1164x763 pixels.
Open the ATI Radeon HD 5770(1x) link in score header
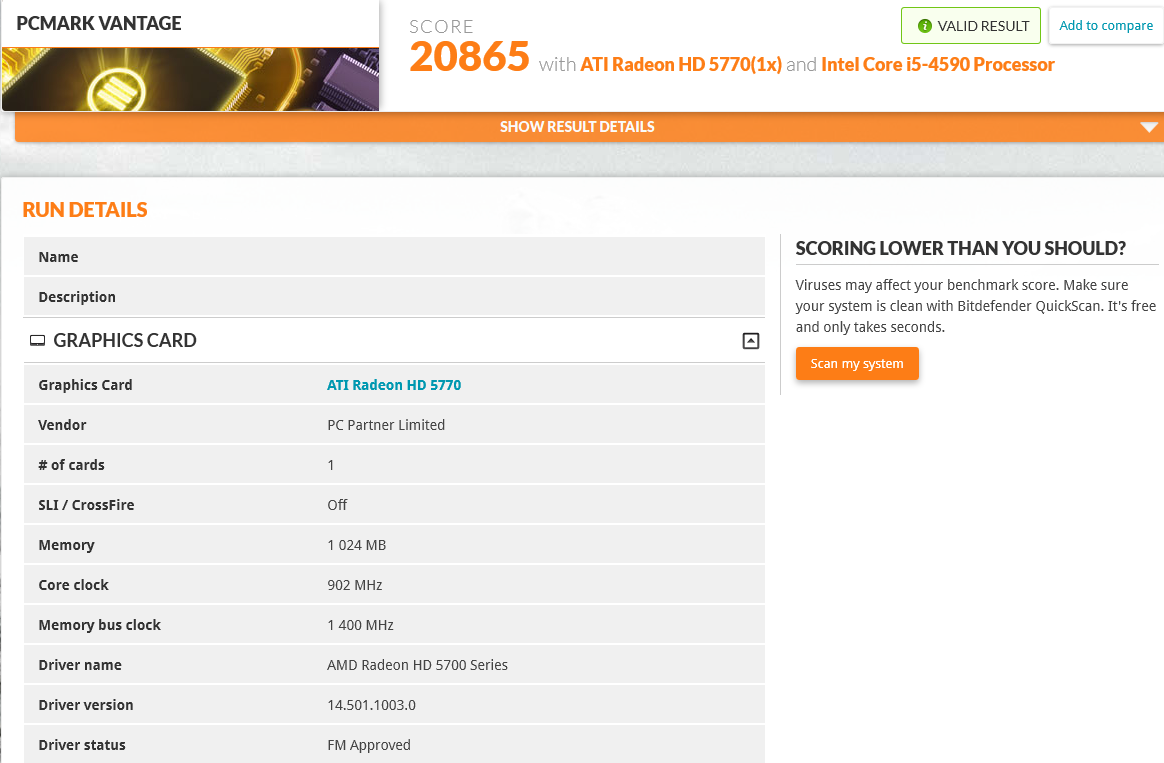(681, 65)
